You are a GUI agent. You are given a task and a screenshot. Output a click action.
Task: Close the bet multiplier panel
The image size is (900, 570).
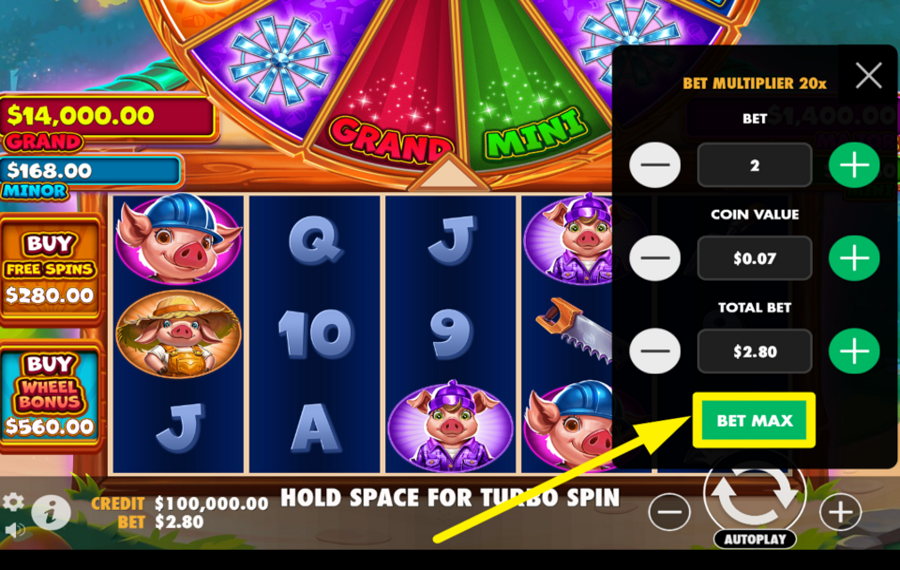pos(868,75)
